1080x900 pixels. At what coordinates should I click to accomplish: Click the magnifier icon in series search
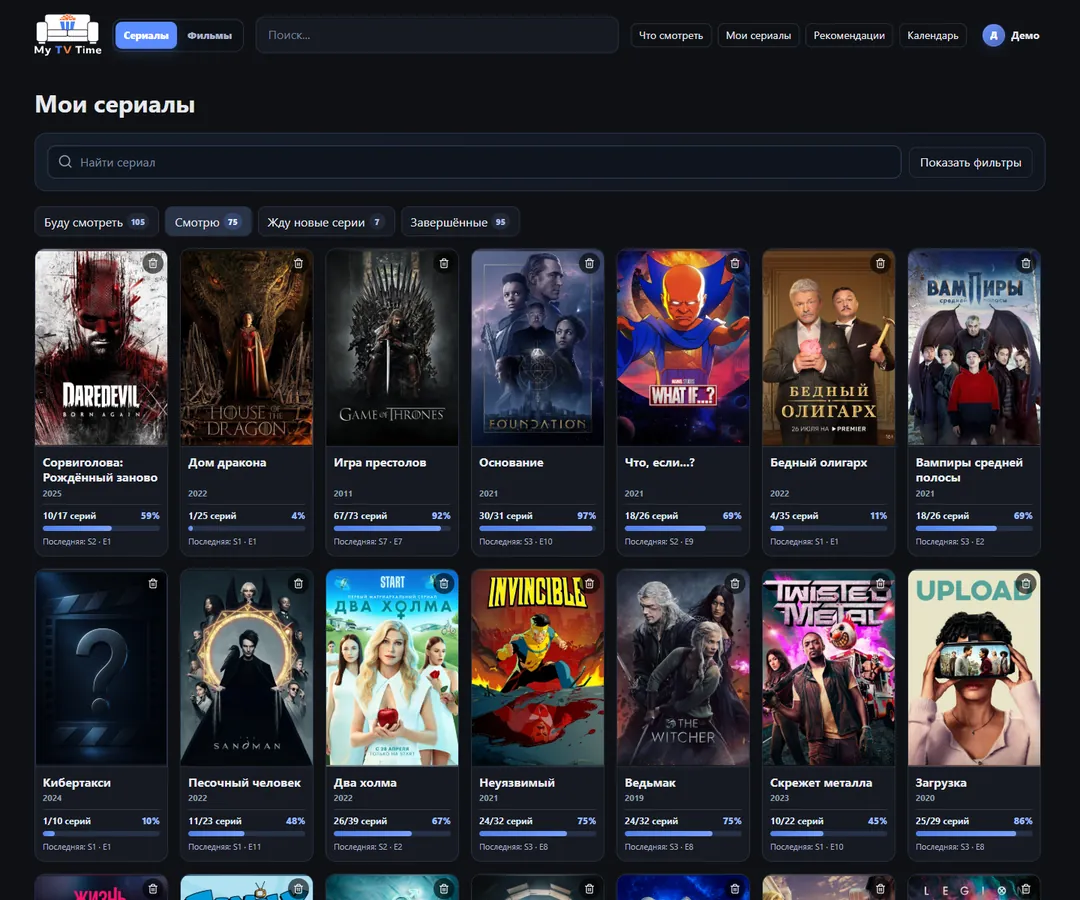[65, 162]
